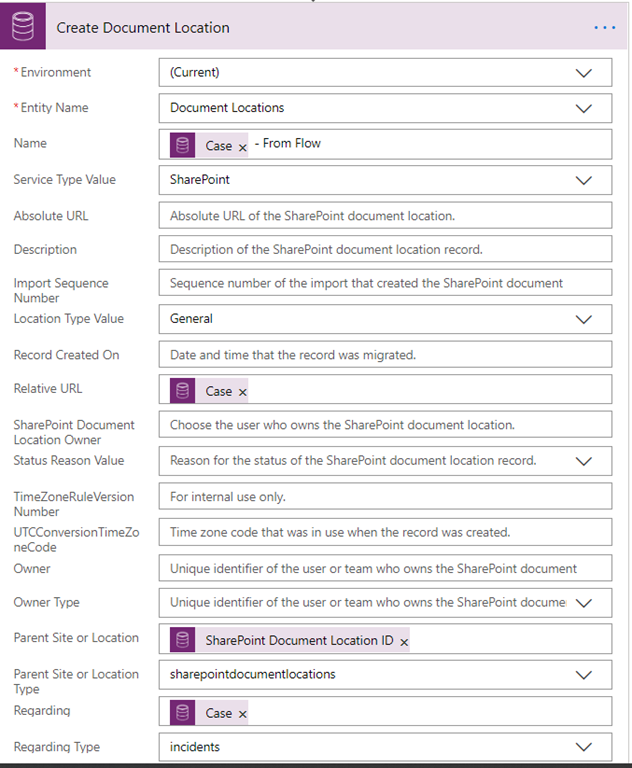Image resolution: width=632 pixels, height=768 pixels.
Task: Click the SharePoint Document Location ID token label
Action: [299, 641]
